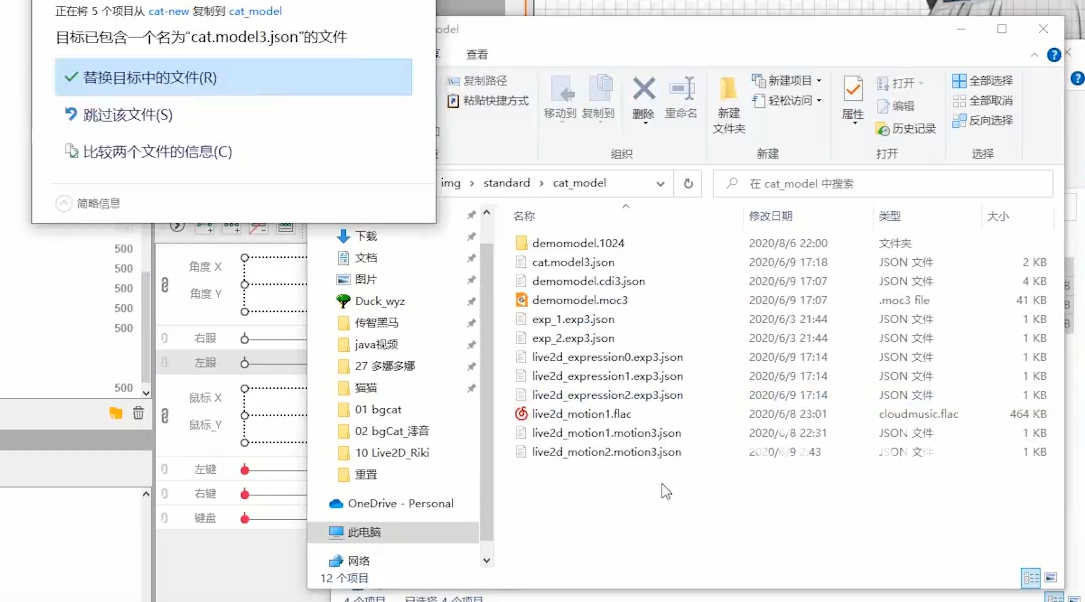Sort files by 修改日期 column header
This screenshot has width=1085, height=602.
tap(771, 216)
